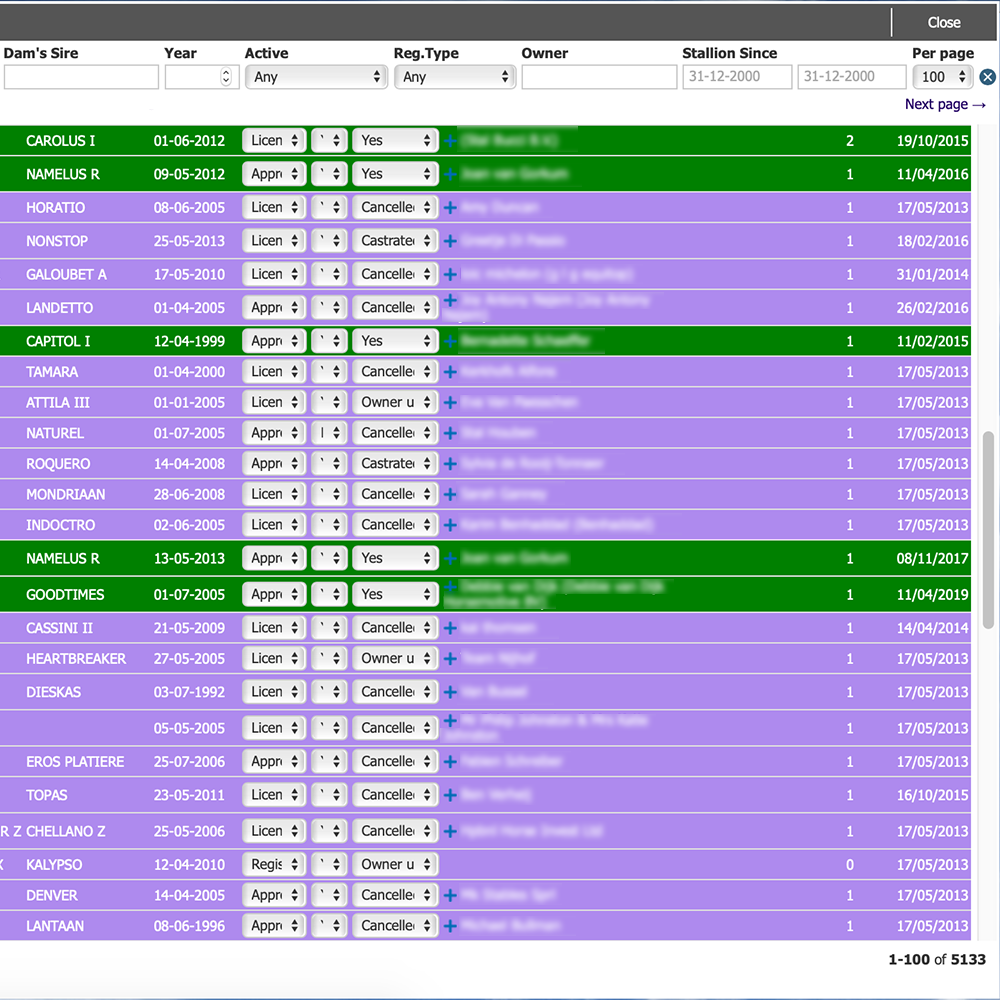Screen dimensions: 1000x1000
Task: Open the Active filter dropdown set to Any
Action: (x=316, y=76)
